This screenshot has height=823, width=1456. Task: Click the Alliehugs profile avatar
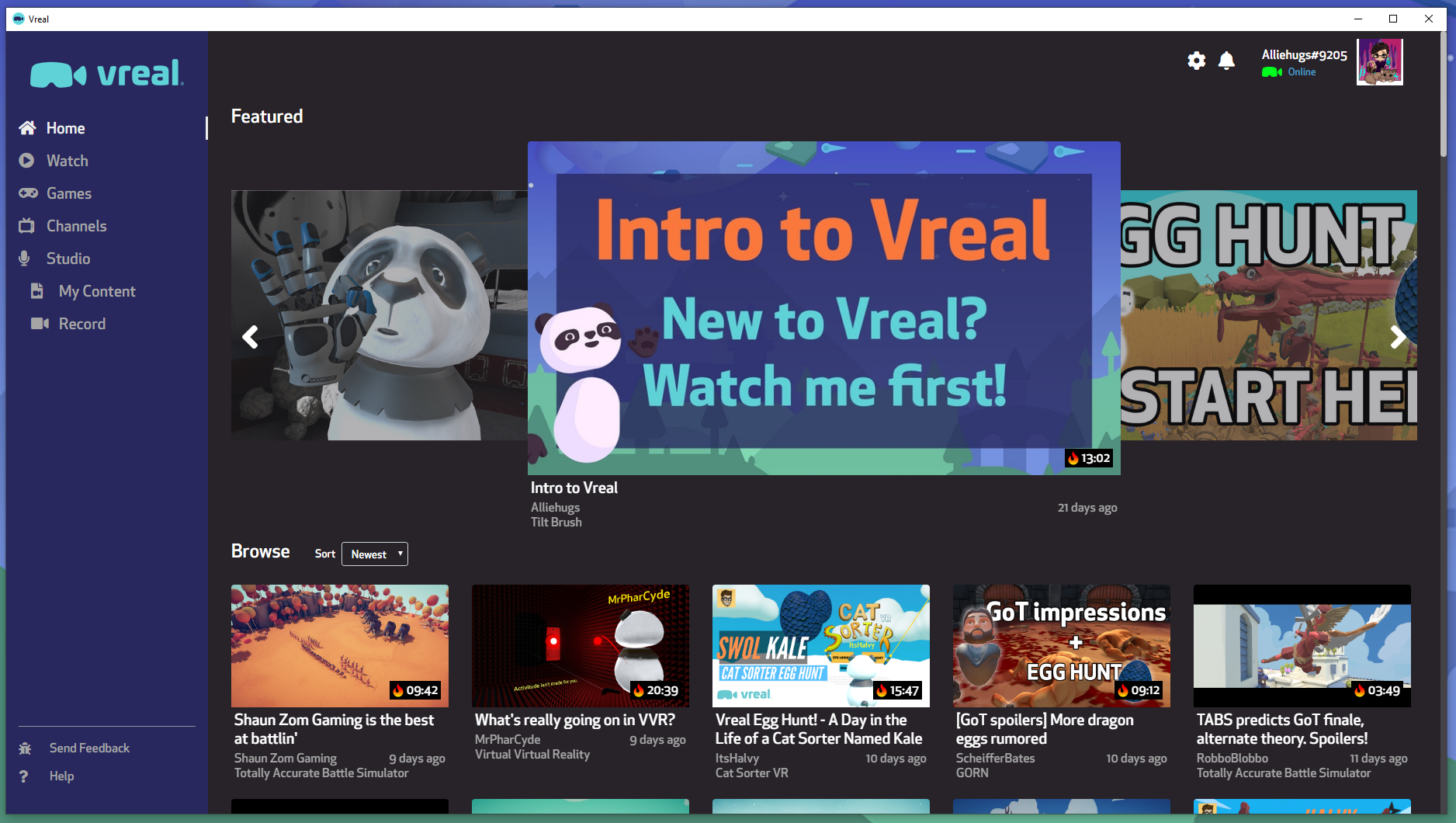click(x=1380, y=62)
